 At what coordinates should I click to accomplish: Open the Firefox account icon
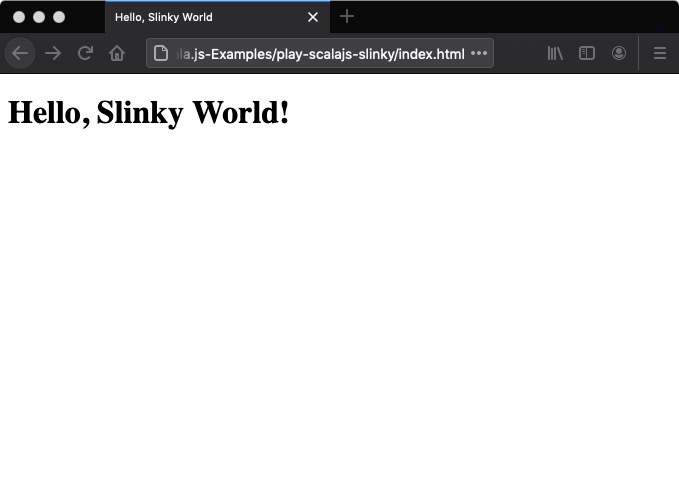[x=619, y=53]
